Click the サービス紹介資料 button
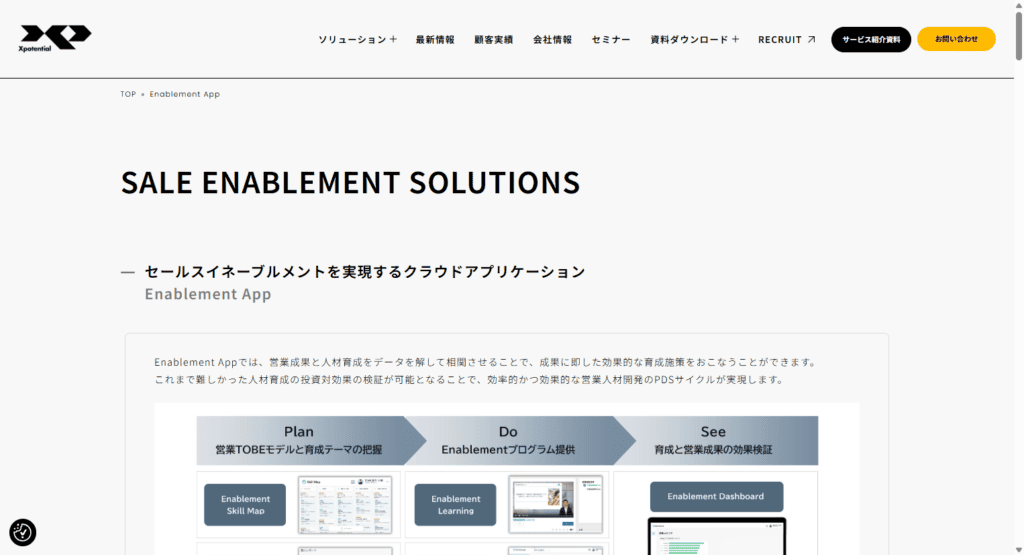1024x555 pixels. (871, 39)
